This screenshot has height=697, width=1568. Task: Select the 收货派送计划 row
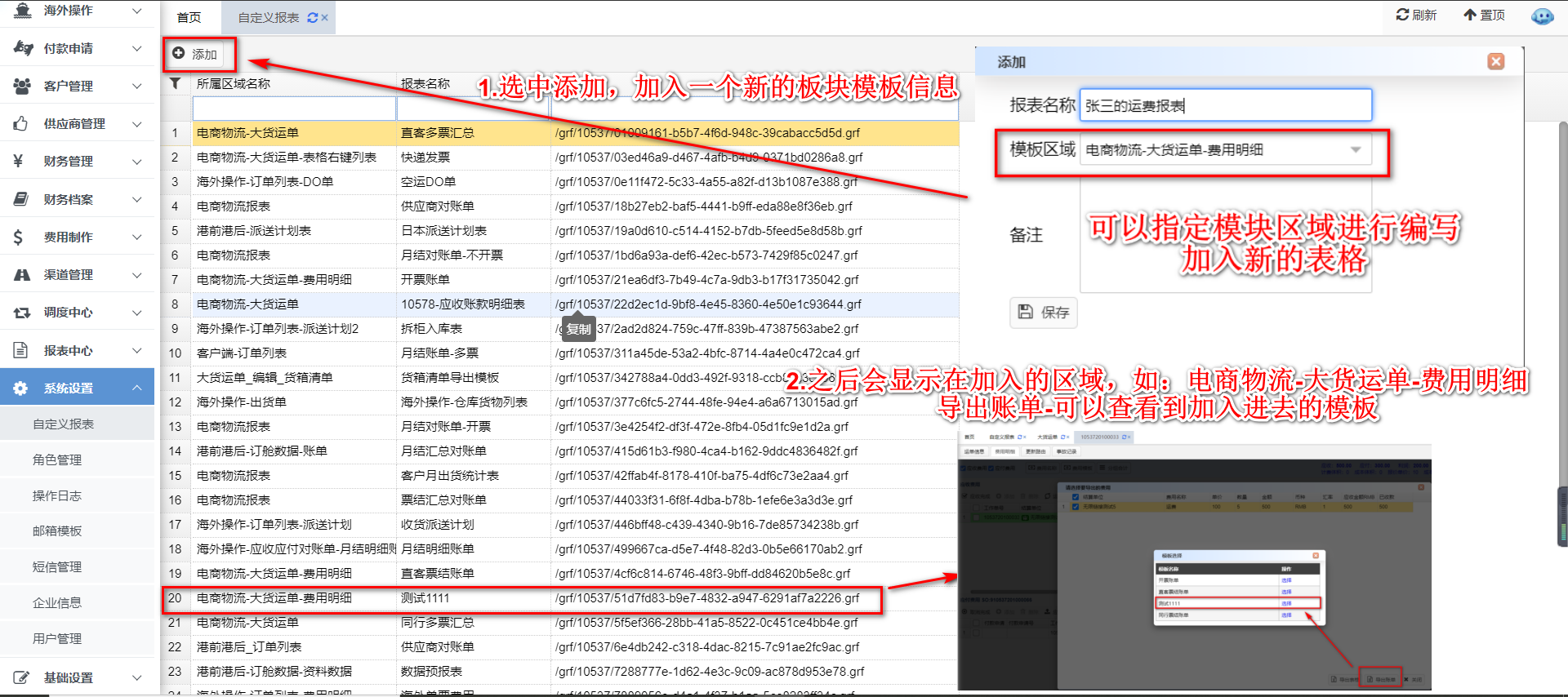point(560,525)
